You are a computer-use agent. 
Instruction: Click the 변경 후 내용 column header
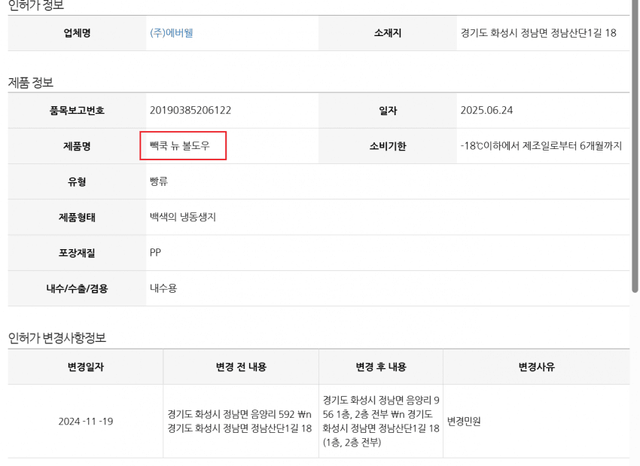(x=381, y=367)
